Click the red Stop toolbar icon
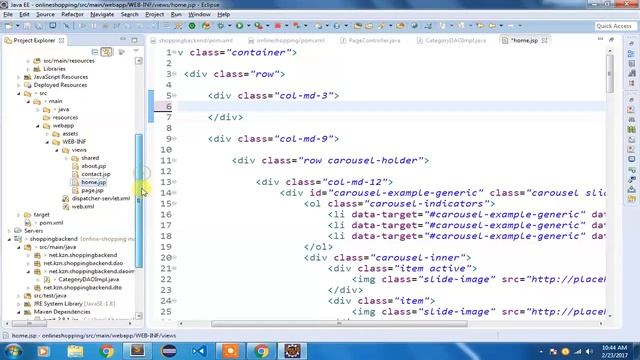Viewport: 640px width, 360px height. click(x=278, y=26)
